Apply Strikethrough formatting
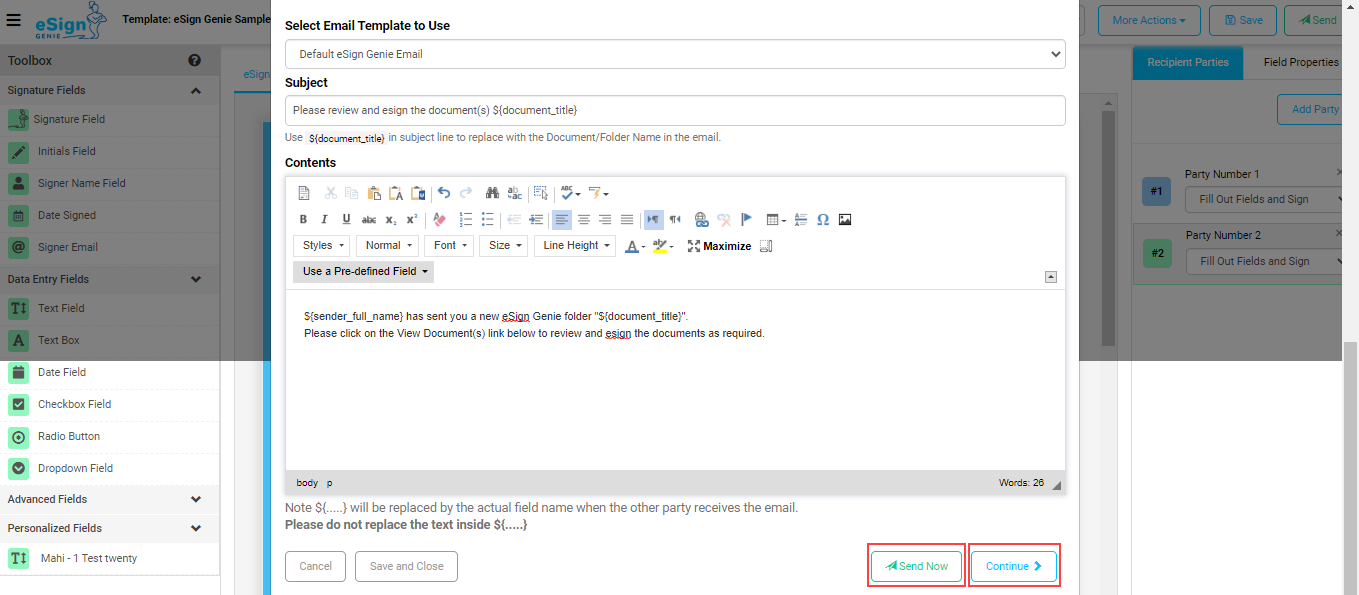1359x595 pixels. tap(368, 220)
